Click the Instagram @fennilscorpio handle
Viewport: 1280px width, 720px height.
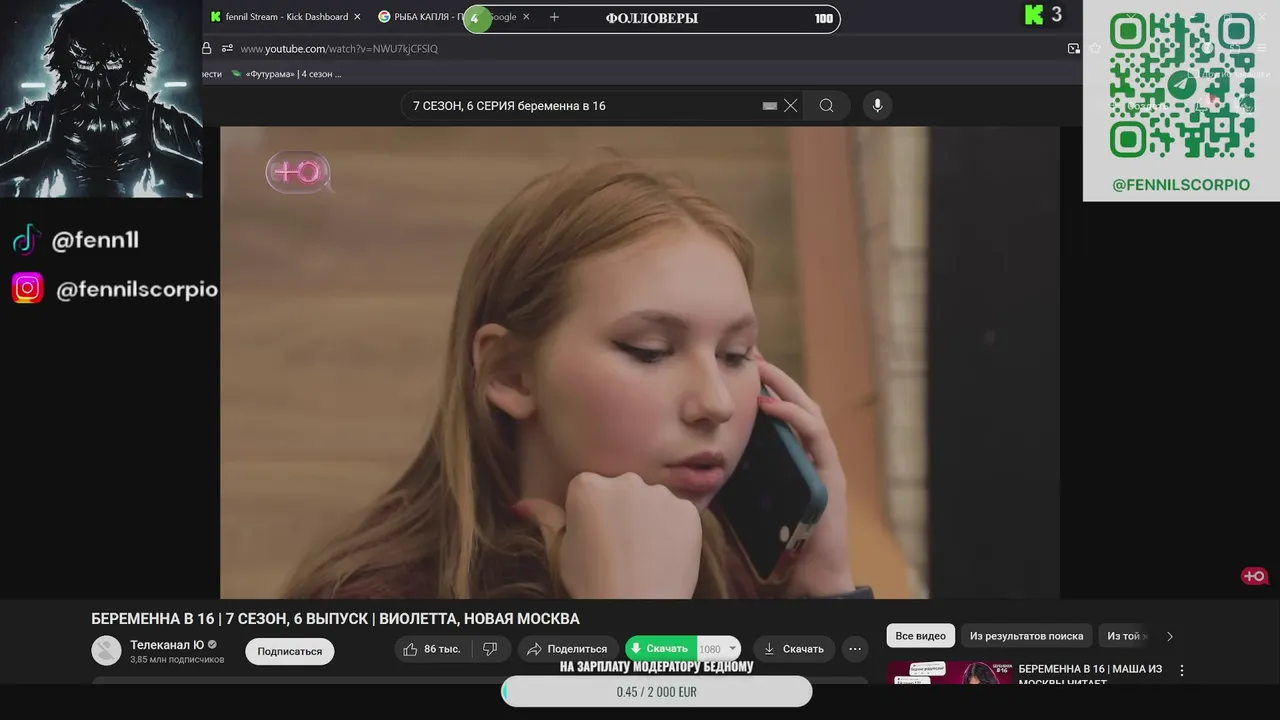[137, 289]
